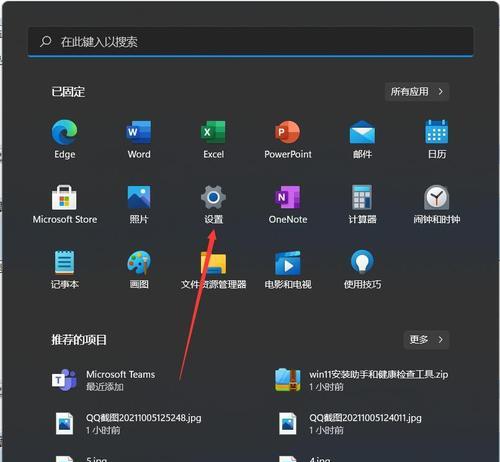
Task: Open Microsoft Store app
Action: [x=64, y=204]
